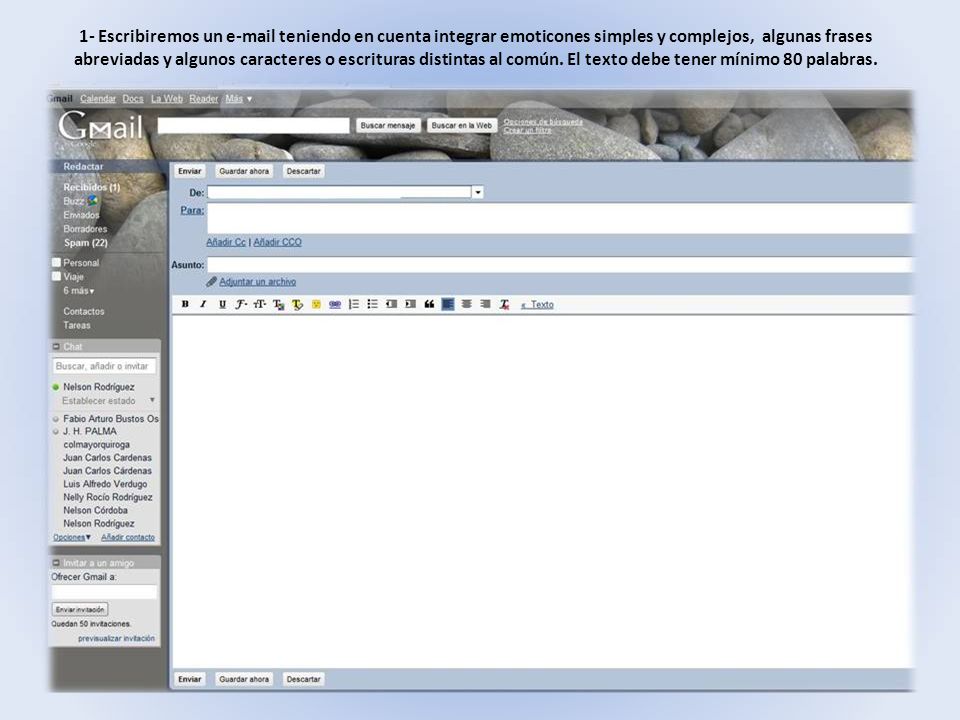The height and width of the screenshot is (720, 960).
Task: Open La Web from the top bar
Action: click(x=167, y=99)
